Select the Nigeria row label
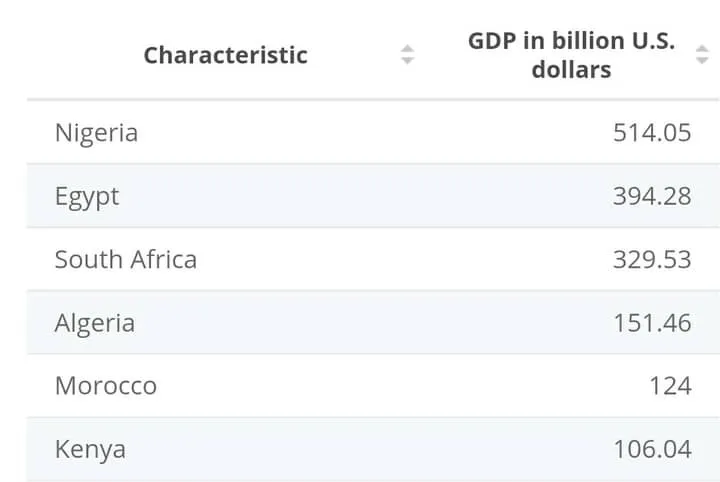Image resolution: width=720 pixels, height=482 pixels. coord(96,133)
